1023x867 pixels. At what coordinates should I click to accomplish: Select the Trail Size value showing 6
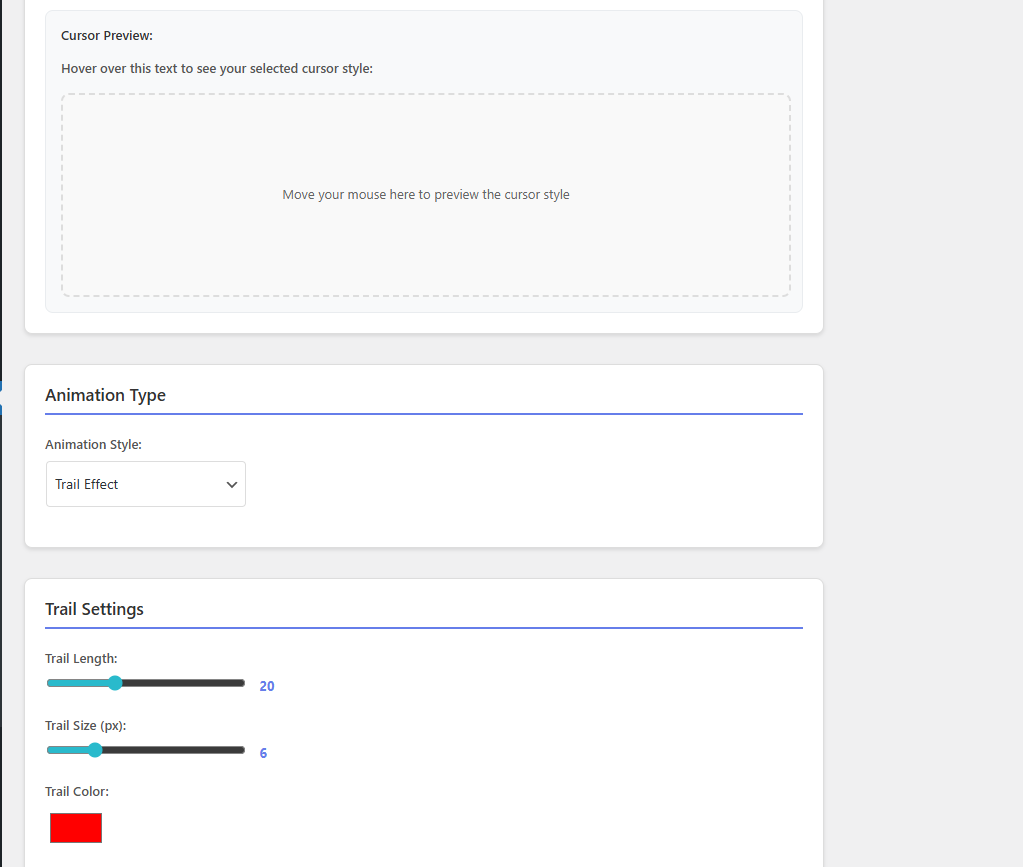pyautogui.click(x=263, y=752)
